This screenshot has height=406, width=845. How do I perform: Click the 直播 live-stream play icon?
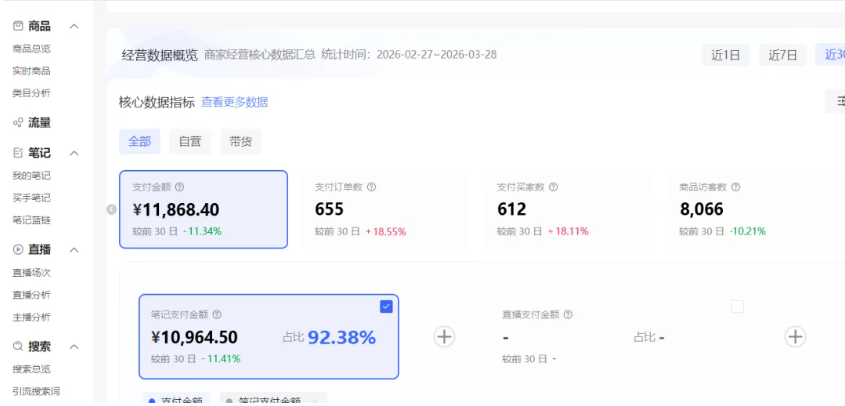[x=18, y=250]
